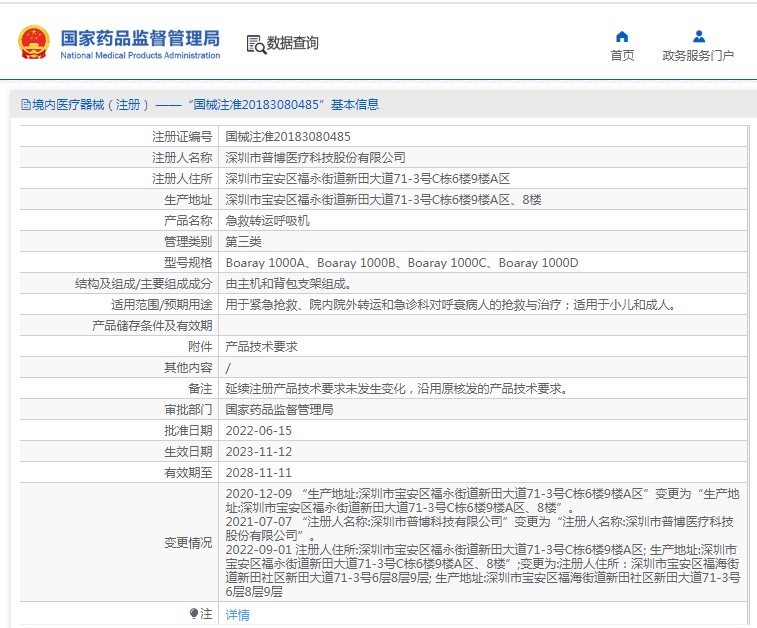This screenshot has height=628, width=757.
Task: Click the bulb icon next to 注
Action: pyautogui.click(x=194, y=614)
